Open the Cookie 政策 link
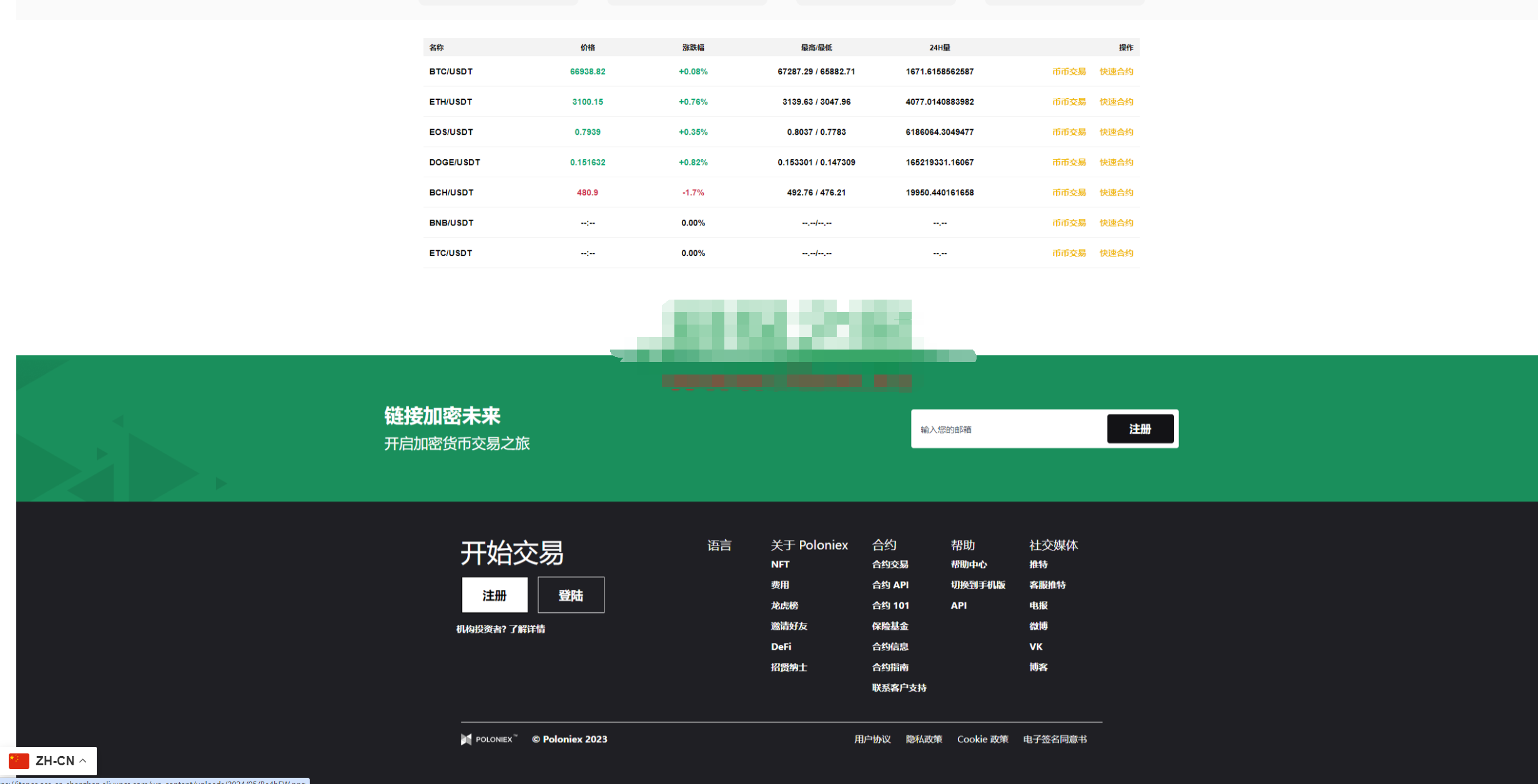This screenshot has width=1538, height=784. 982,739
